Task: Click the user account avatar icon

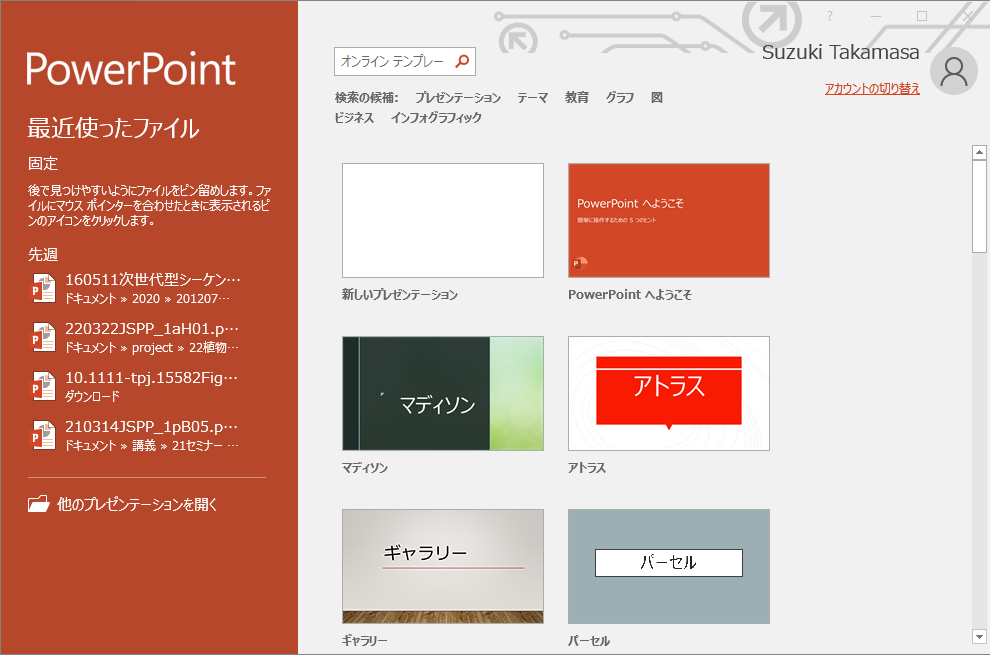Action: [x=953, y=71]
